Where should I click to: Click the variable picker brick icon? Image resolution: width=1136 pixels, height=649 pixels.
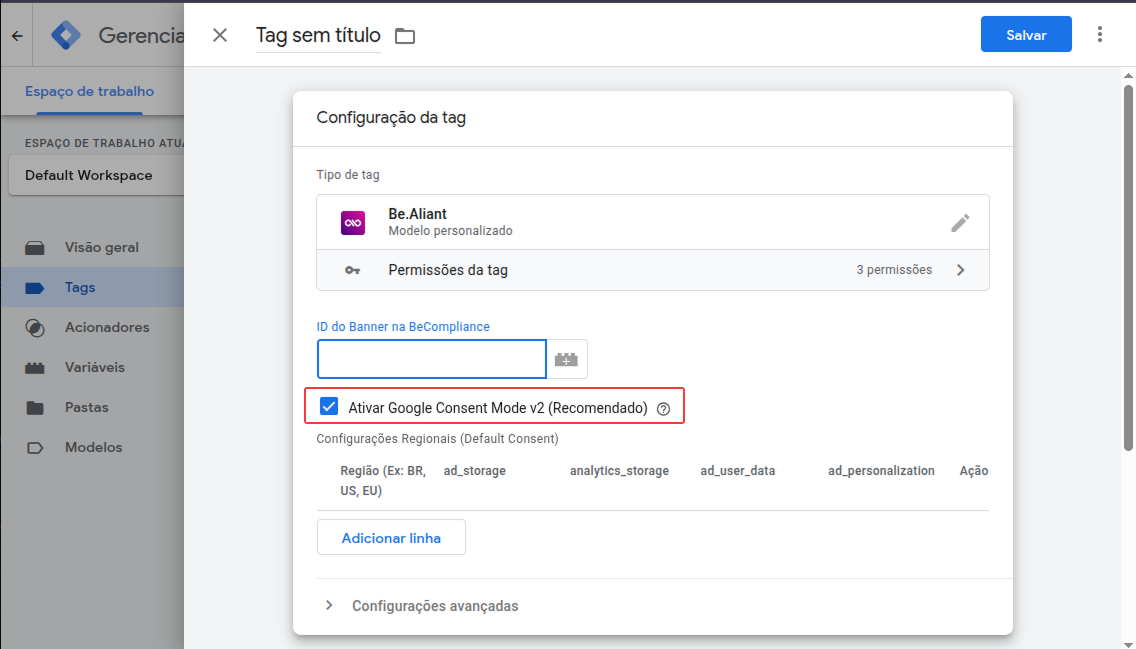coord(567,359)
